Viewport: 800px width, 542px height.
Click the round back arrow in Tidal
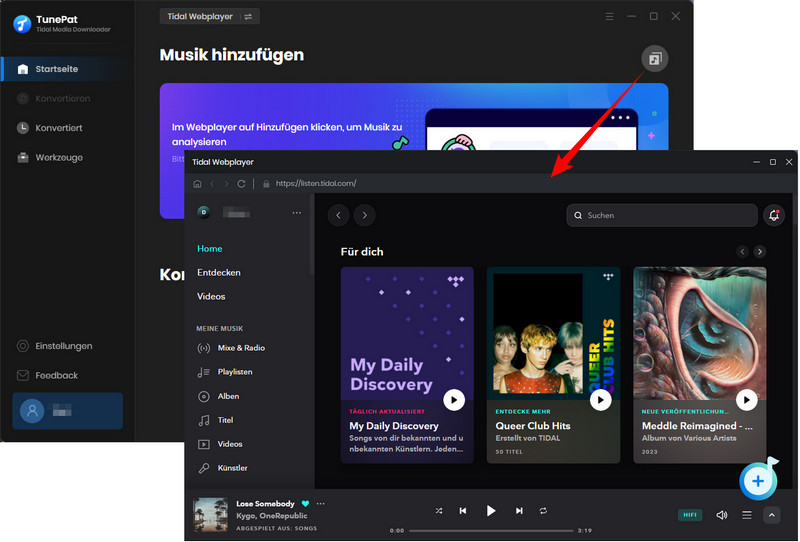coord(338,215)
